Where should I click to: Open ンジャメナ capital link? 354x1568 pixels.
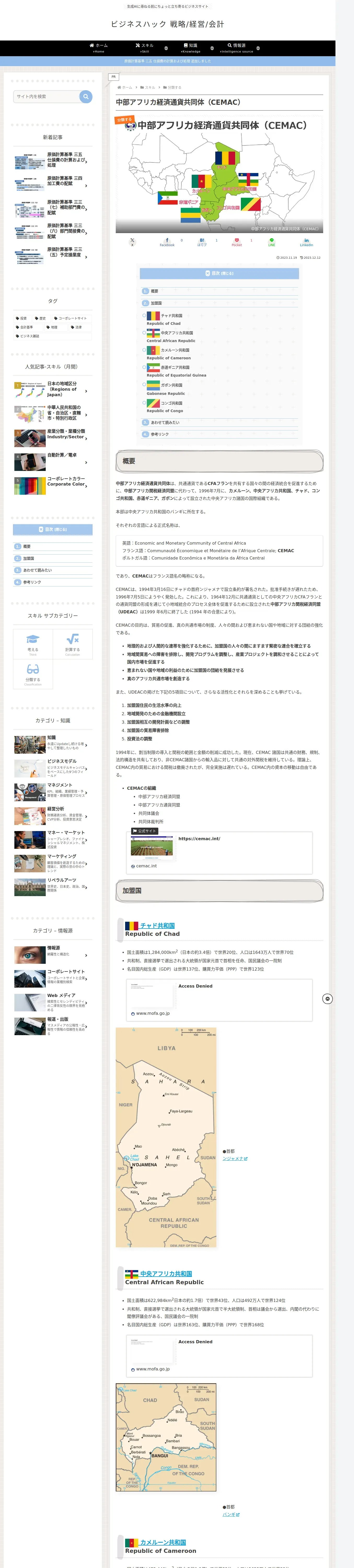point(235,1159)
